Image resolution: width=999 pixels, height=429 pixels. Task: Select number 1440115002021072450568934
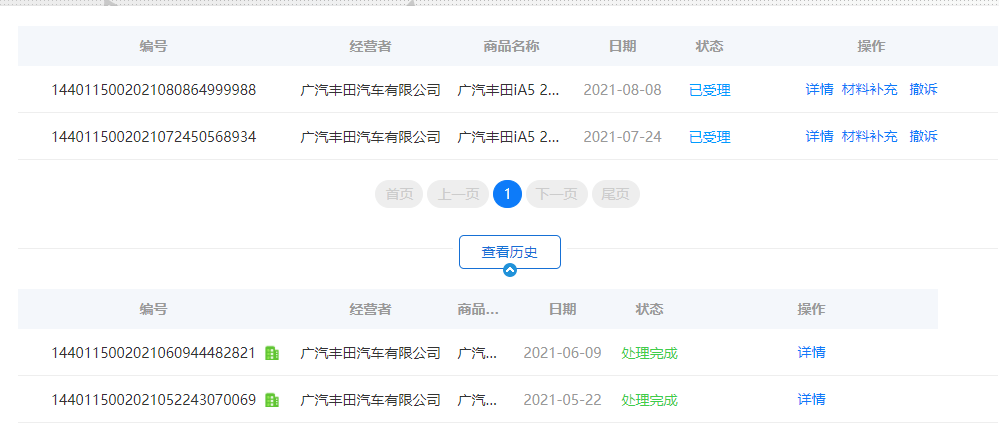[154, 136]
